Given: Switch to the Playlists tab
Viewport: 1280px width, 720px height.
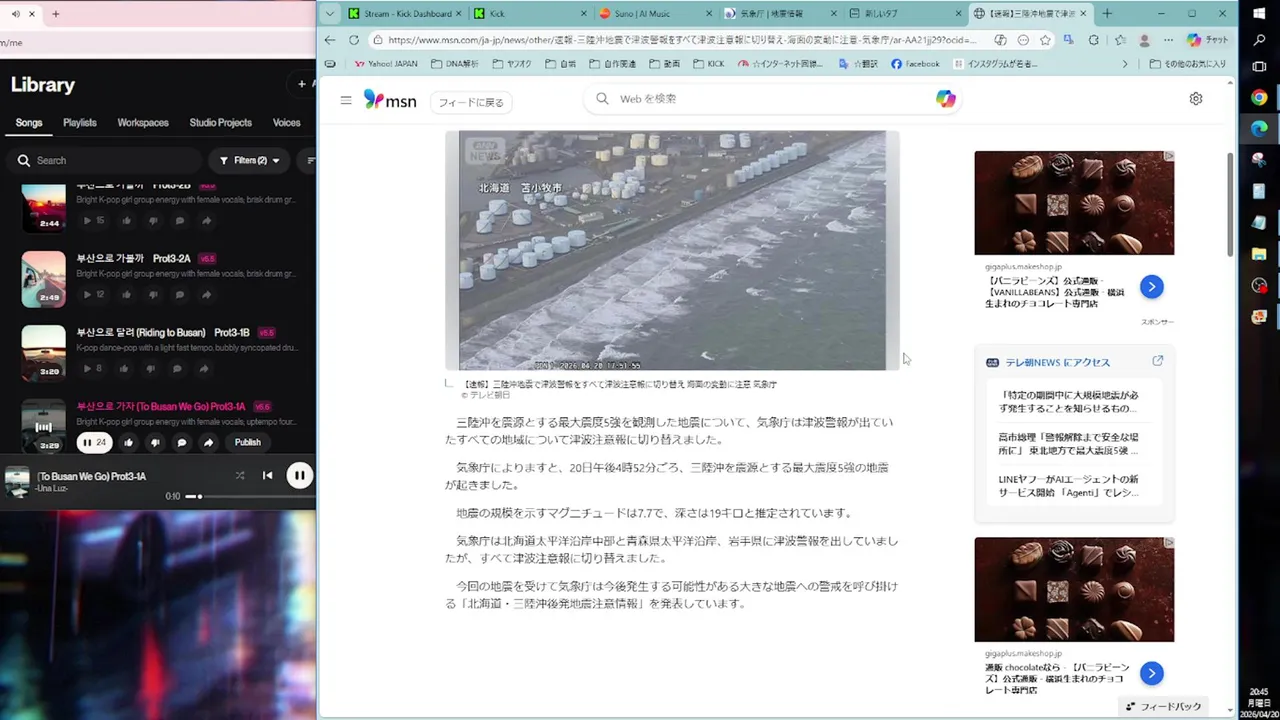Looking at the screenshot, I should click(x=80, y=122).
